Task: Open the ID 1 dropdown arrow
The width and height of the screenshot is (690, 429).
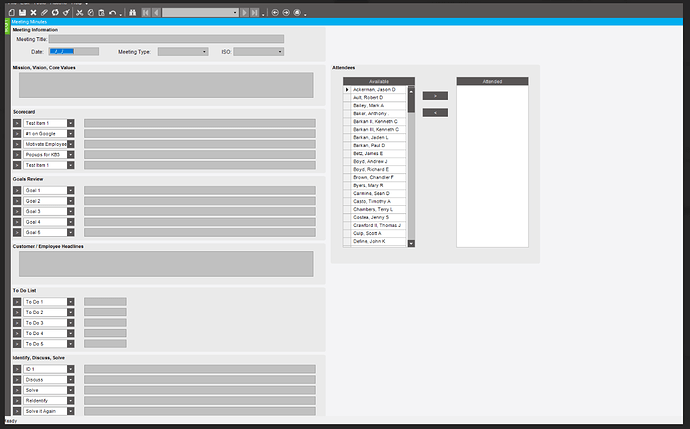Action: pyautogui.click(x=70, y=369)
